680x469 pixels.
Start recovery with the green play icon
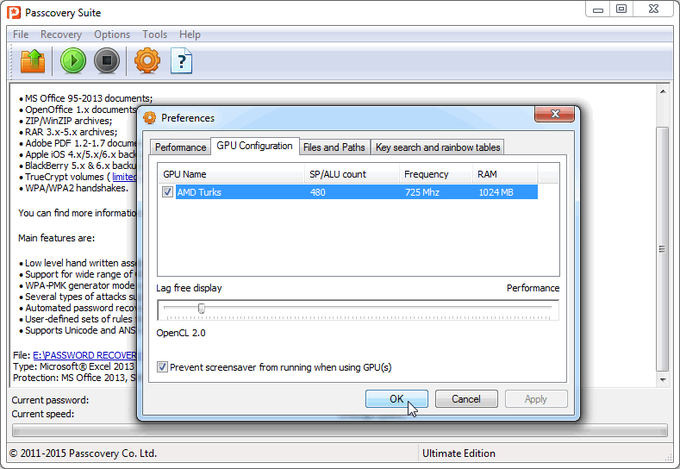click(x=73, y=60)
